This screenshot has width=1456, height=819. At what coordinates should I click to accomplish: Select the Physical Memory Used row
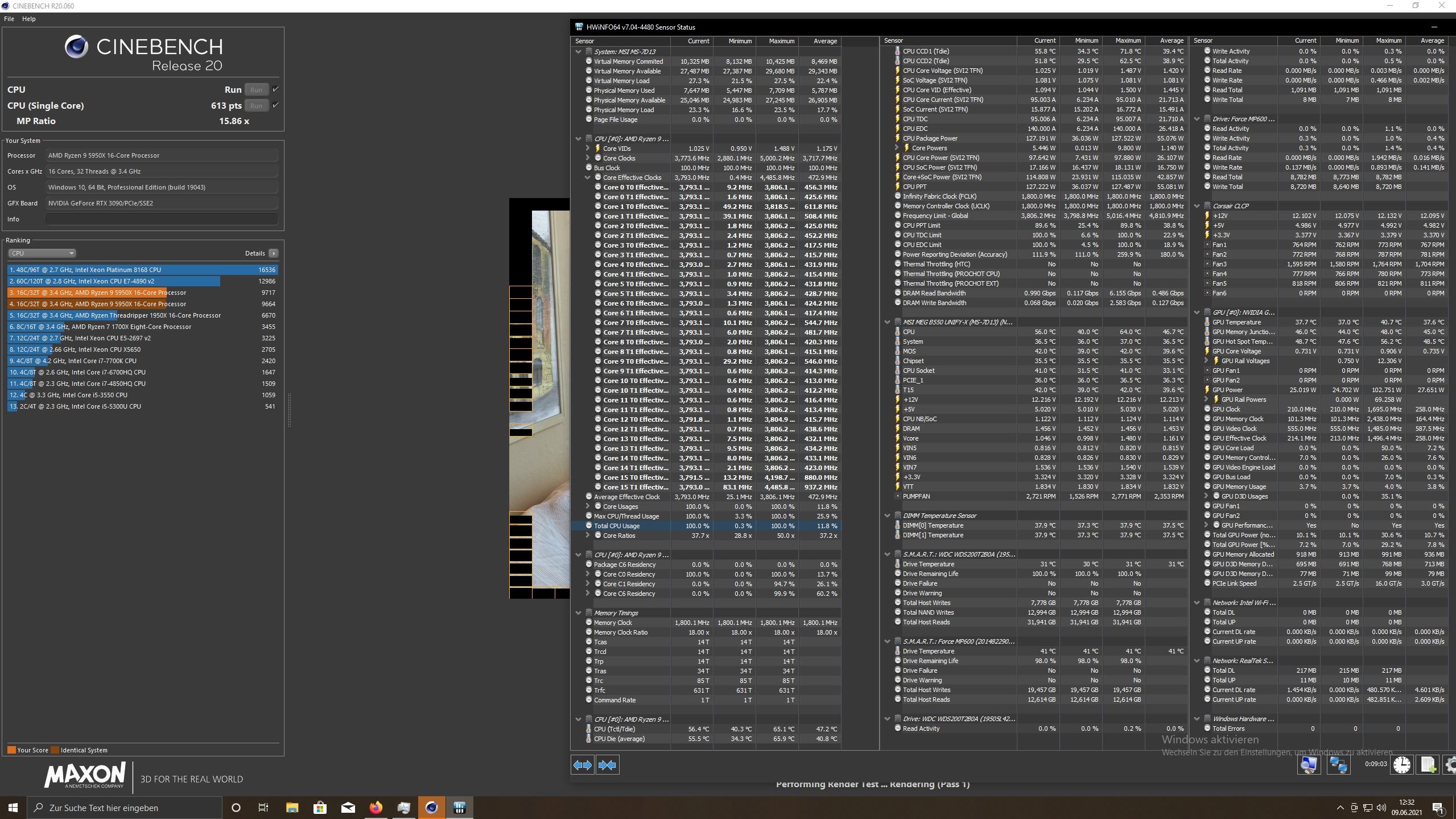(x=706, y=90)
